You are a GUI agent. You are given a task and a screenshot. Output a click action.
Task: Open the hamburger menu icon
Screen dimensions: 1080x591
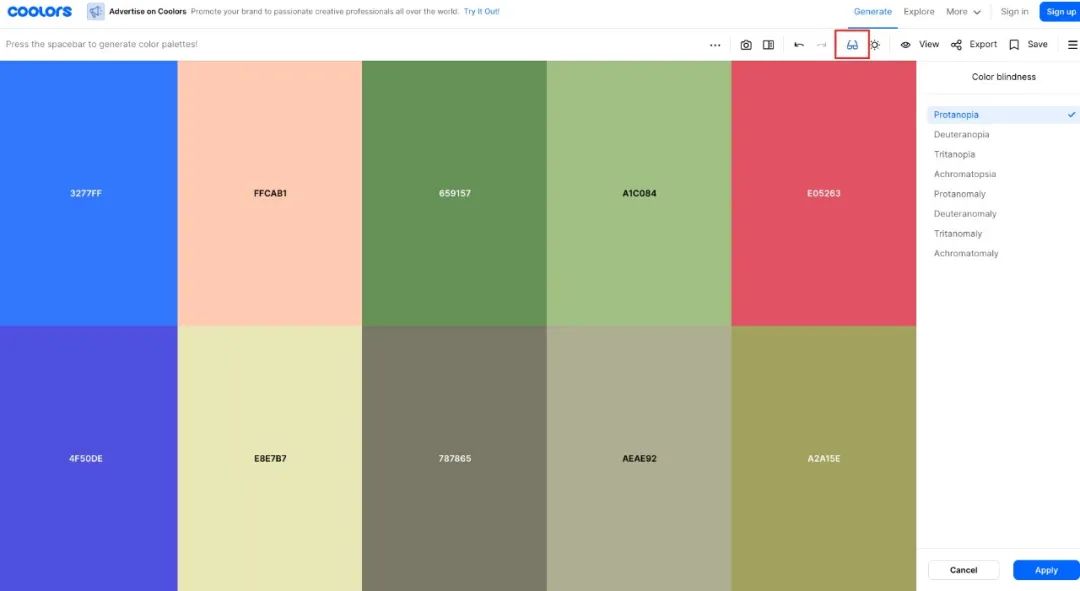click(1072, 45)
